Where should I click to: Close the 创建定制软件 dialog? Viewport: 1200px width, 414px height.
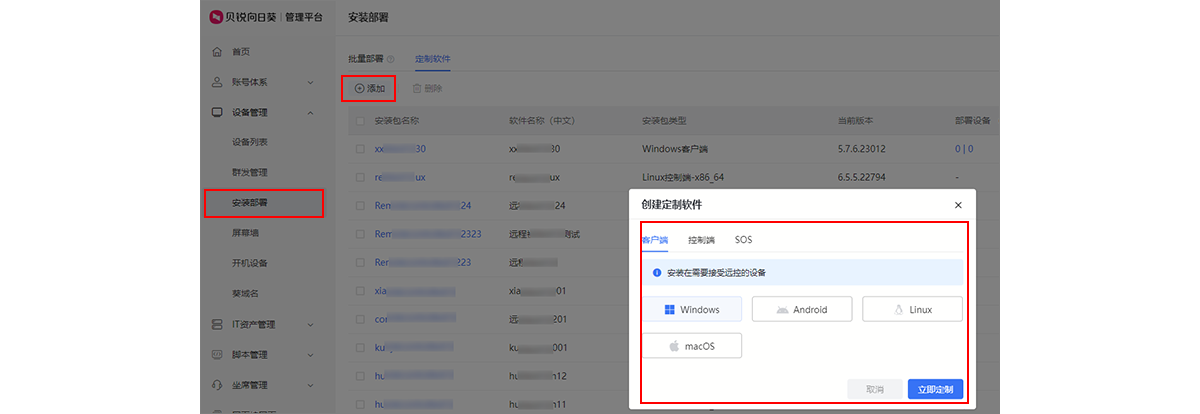958,205
